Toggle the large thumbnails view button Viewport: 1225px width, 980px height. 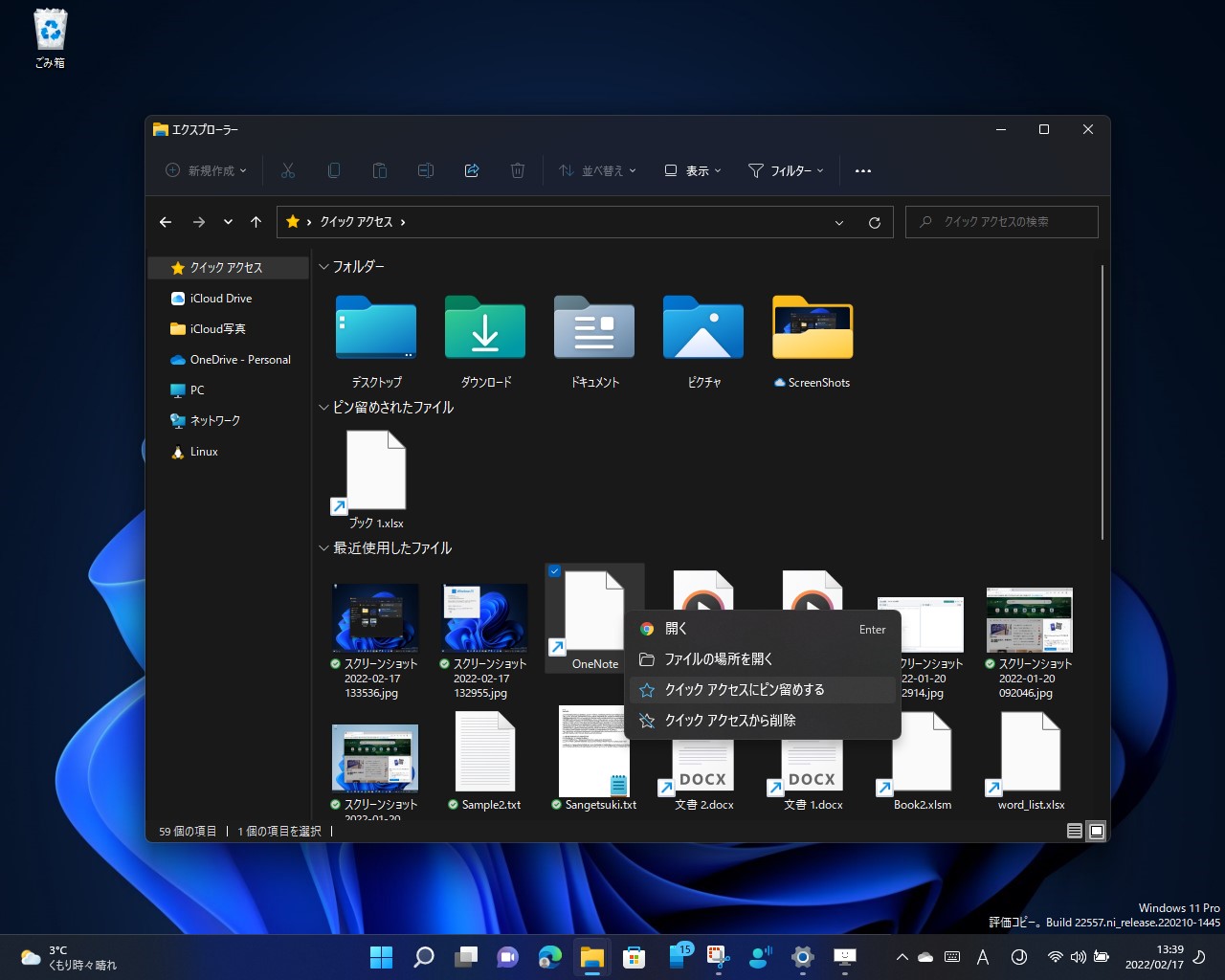click(1097, 831)
